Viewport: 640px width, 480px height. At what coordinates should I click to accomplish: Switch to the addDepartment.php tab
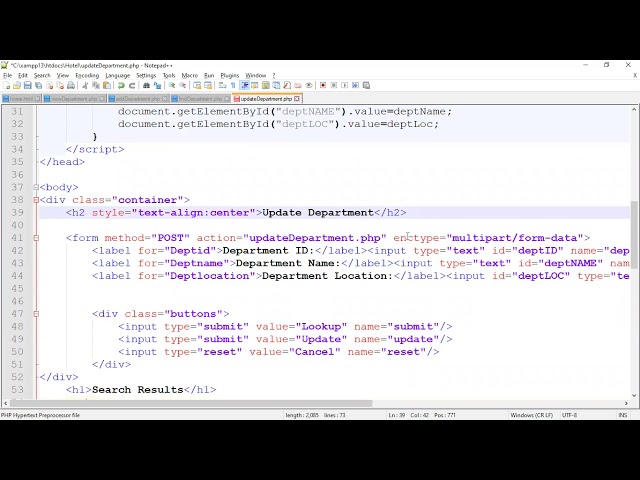pos(138,99)
